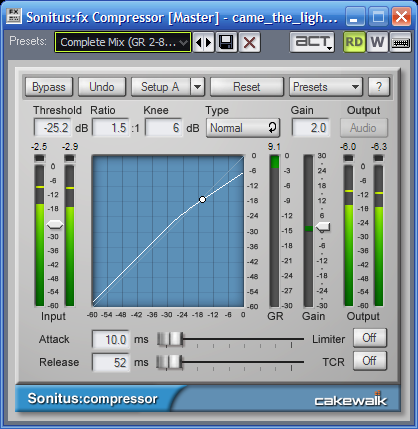Click the 9.1 GR peak readout
This screenshot has height=429, width=418.
coord(274,147)
